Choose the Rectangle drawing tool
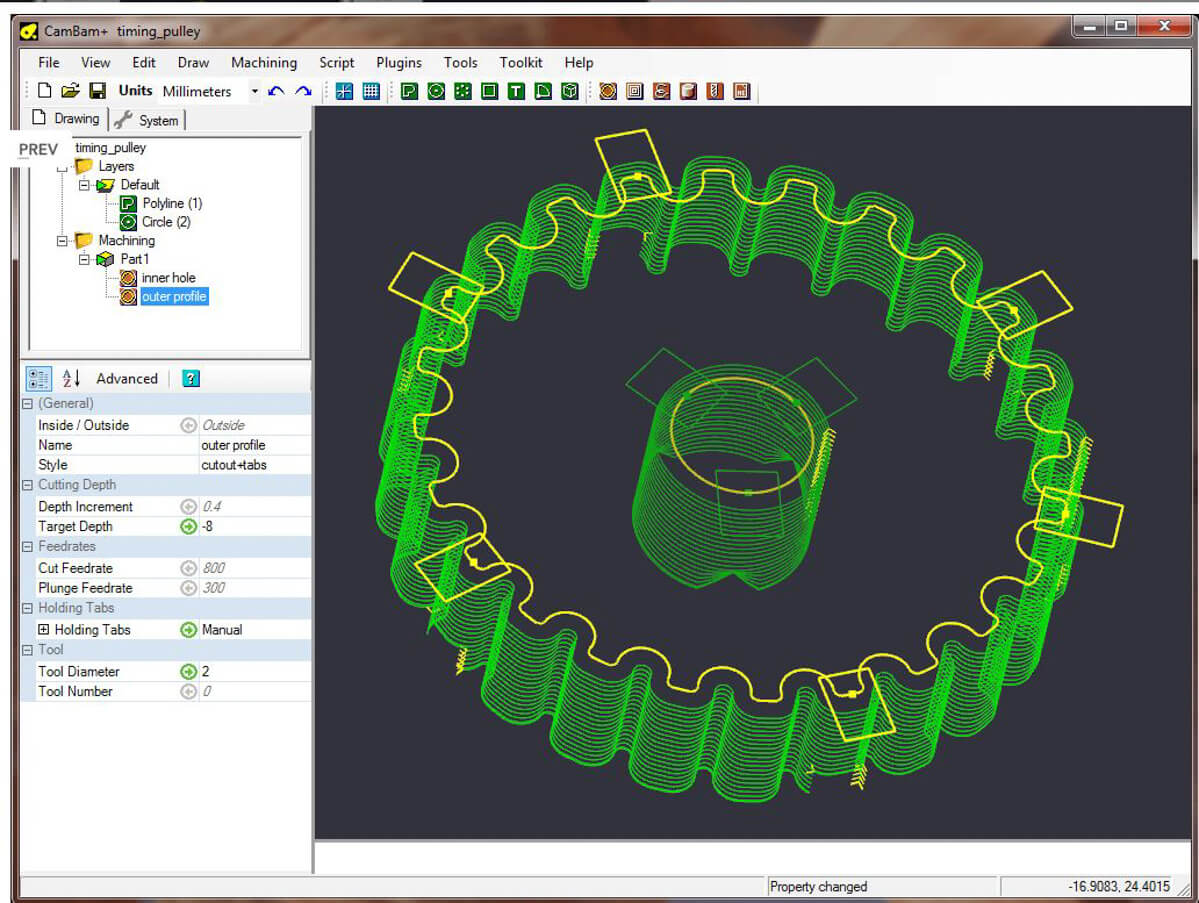This screenshot has width=1199, height=903. 489,91
